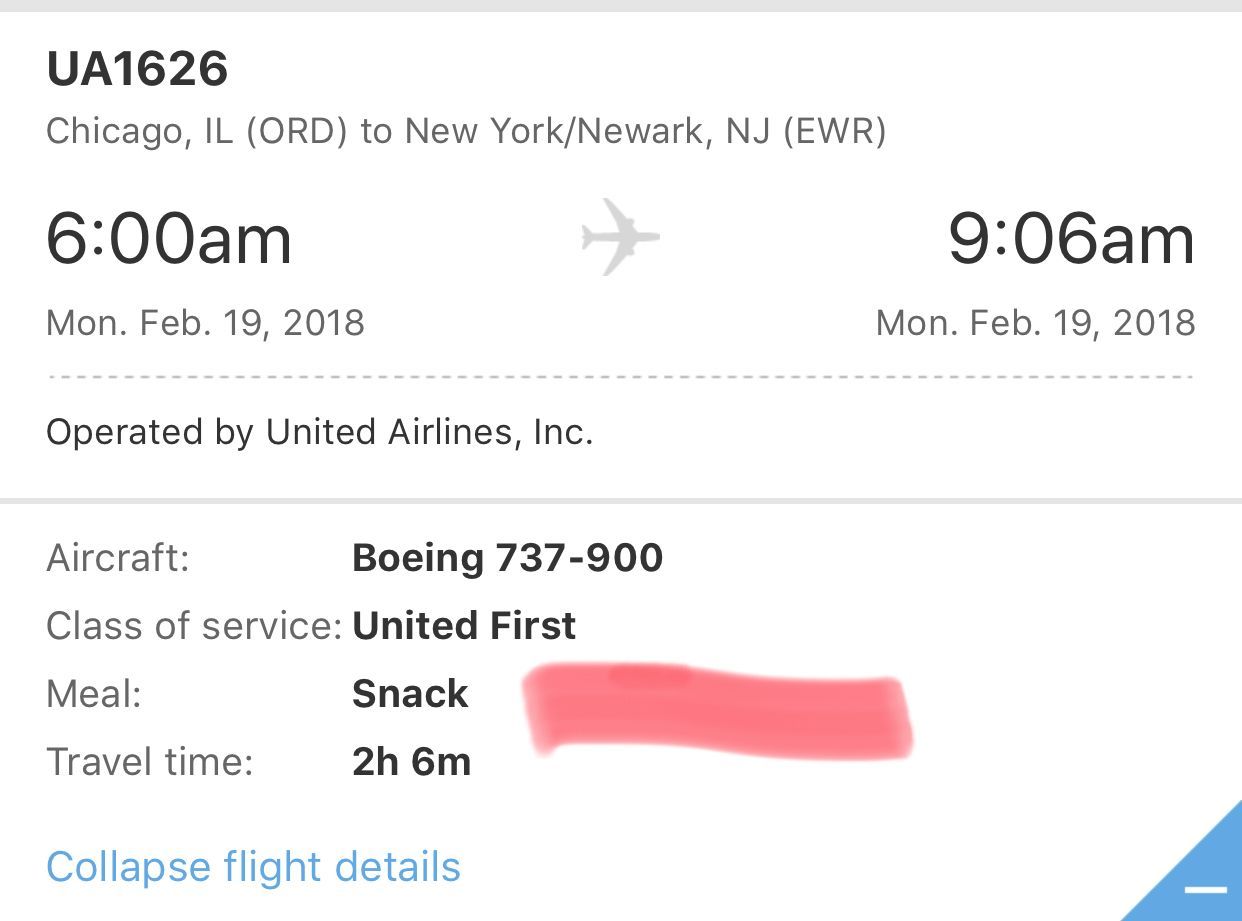Click the Chicago to Newark route text
Viewport: 1242px width, 921px height.
tap(466, 131)
